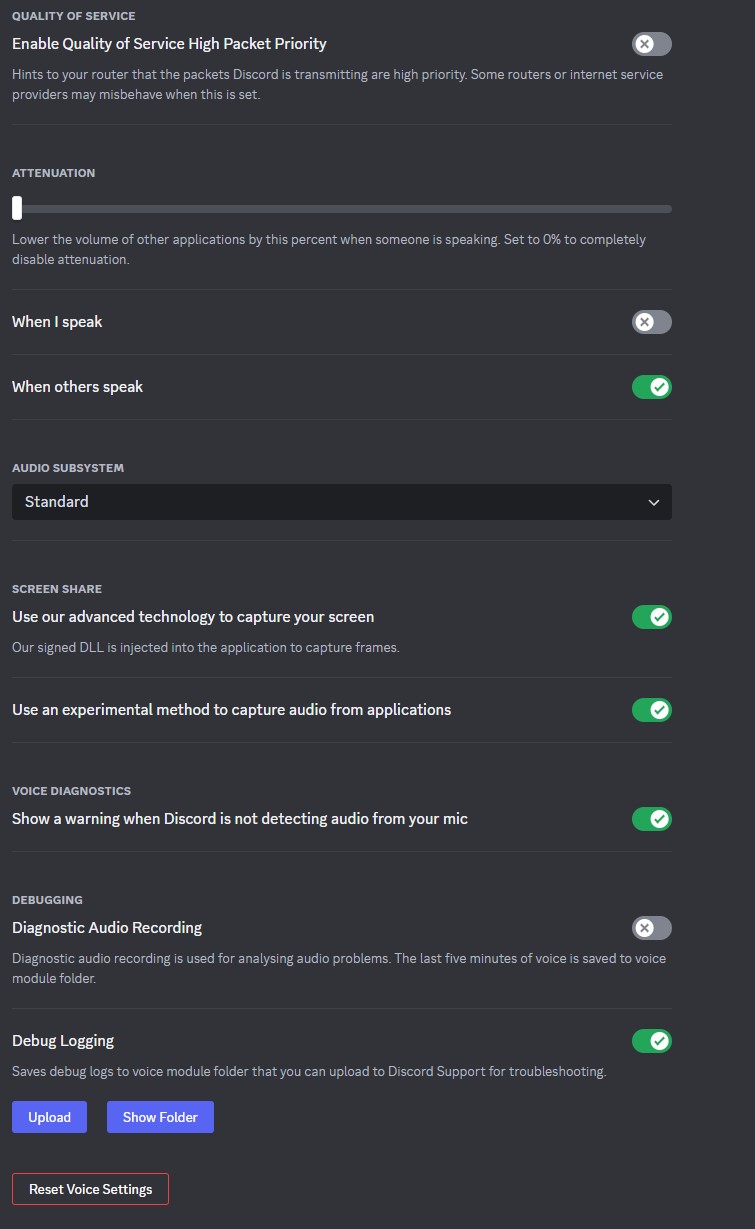Disable experimental application audio capture method
The image size is (755, 1229).
tap(651, 710)
